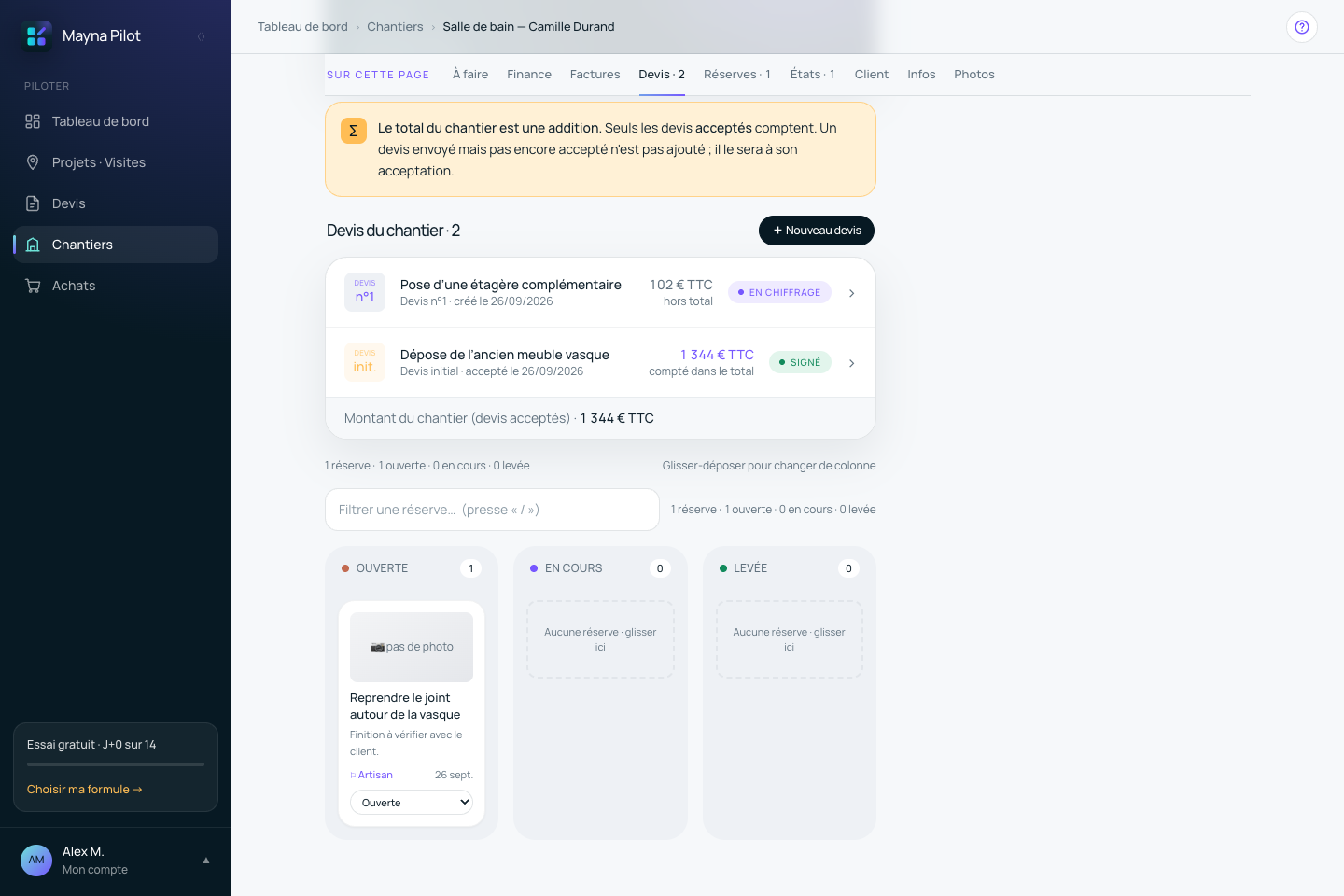The image size is (1344, 896).
Task: Click the AM user avatar
Action: (36, 861)
